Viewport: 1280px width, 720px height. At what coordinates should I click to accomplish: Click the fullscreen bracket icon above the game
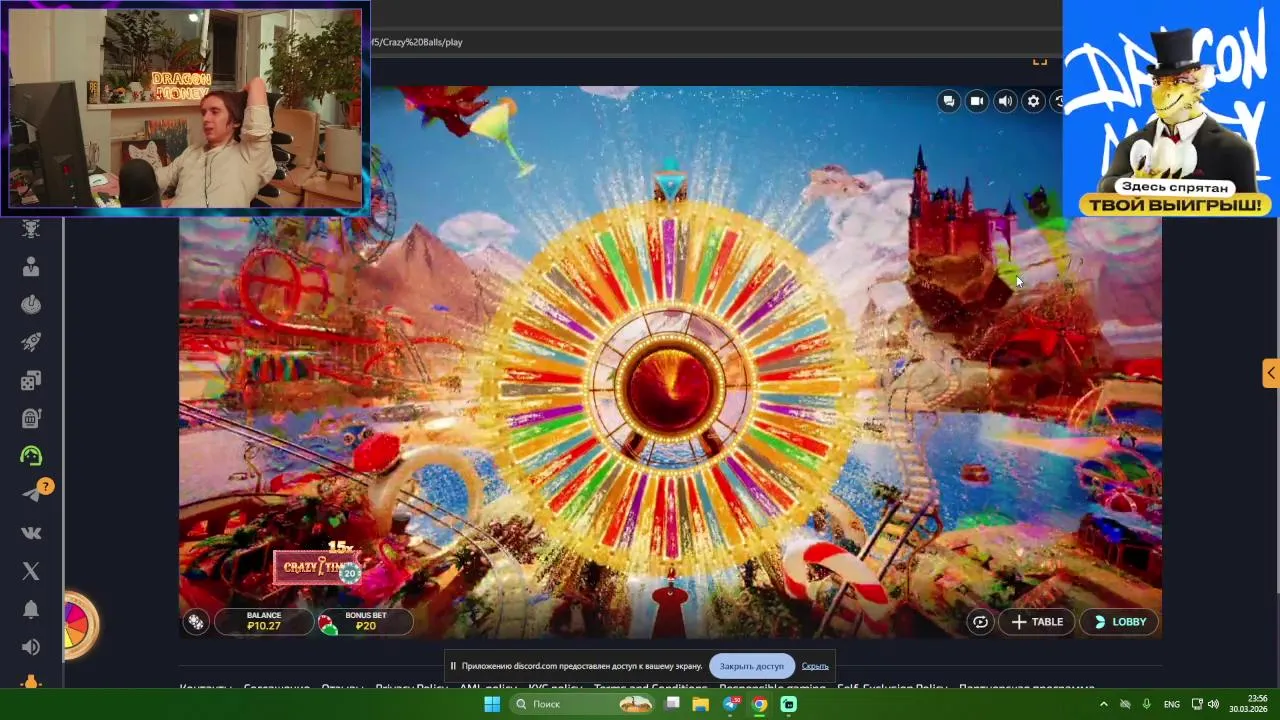tap(1040, 62)
